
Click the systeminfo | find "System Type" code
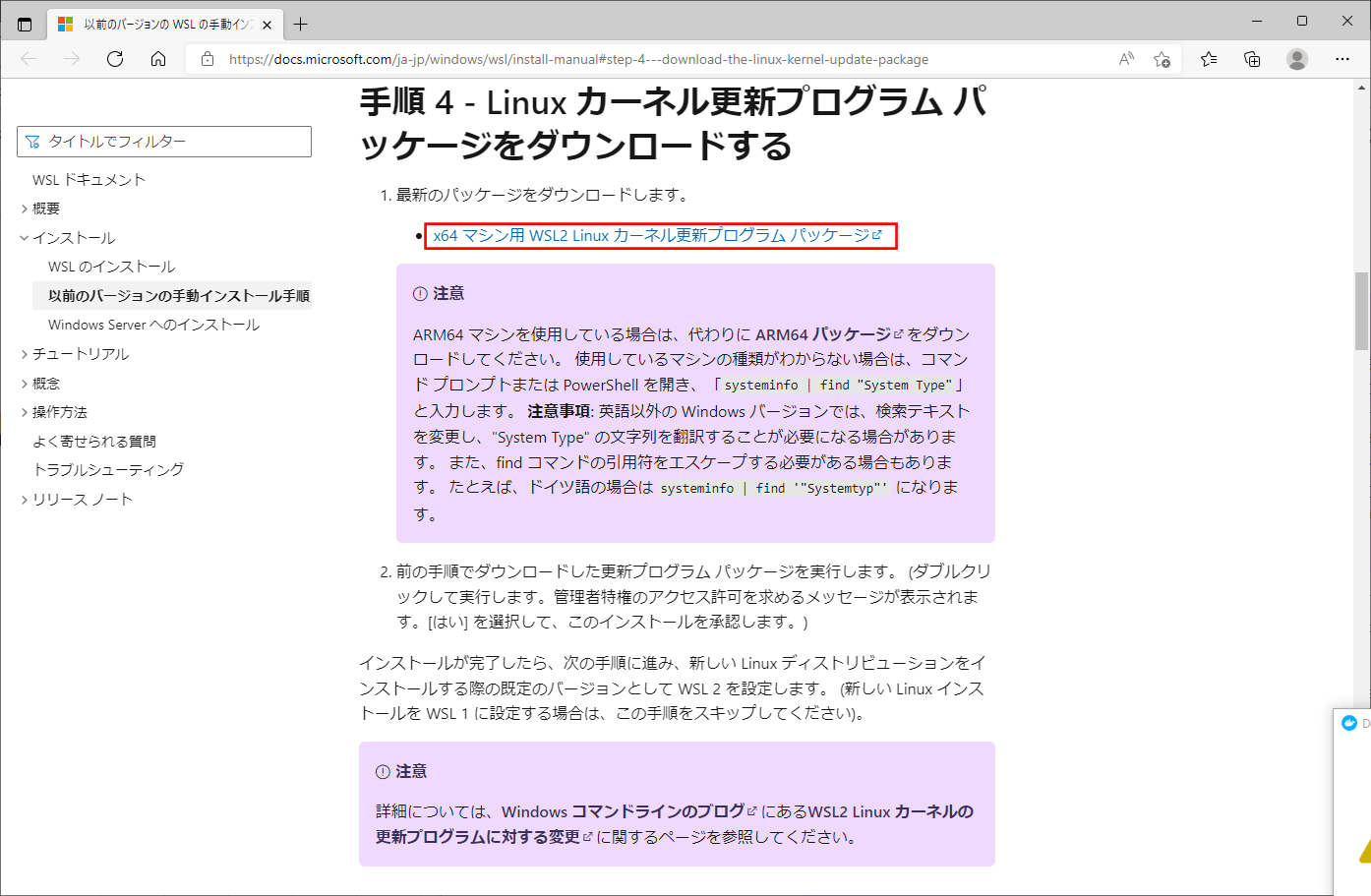point(838,386)
